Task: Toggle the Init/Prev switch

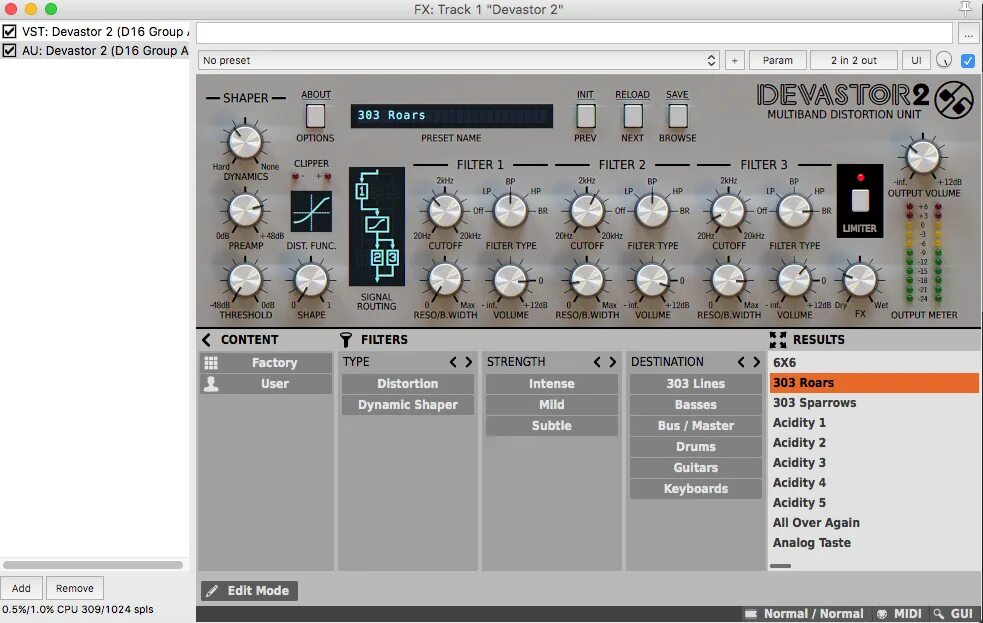Action: [586, 116]
